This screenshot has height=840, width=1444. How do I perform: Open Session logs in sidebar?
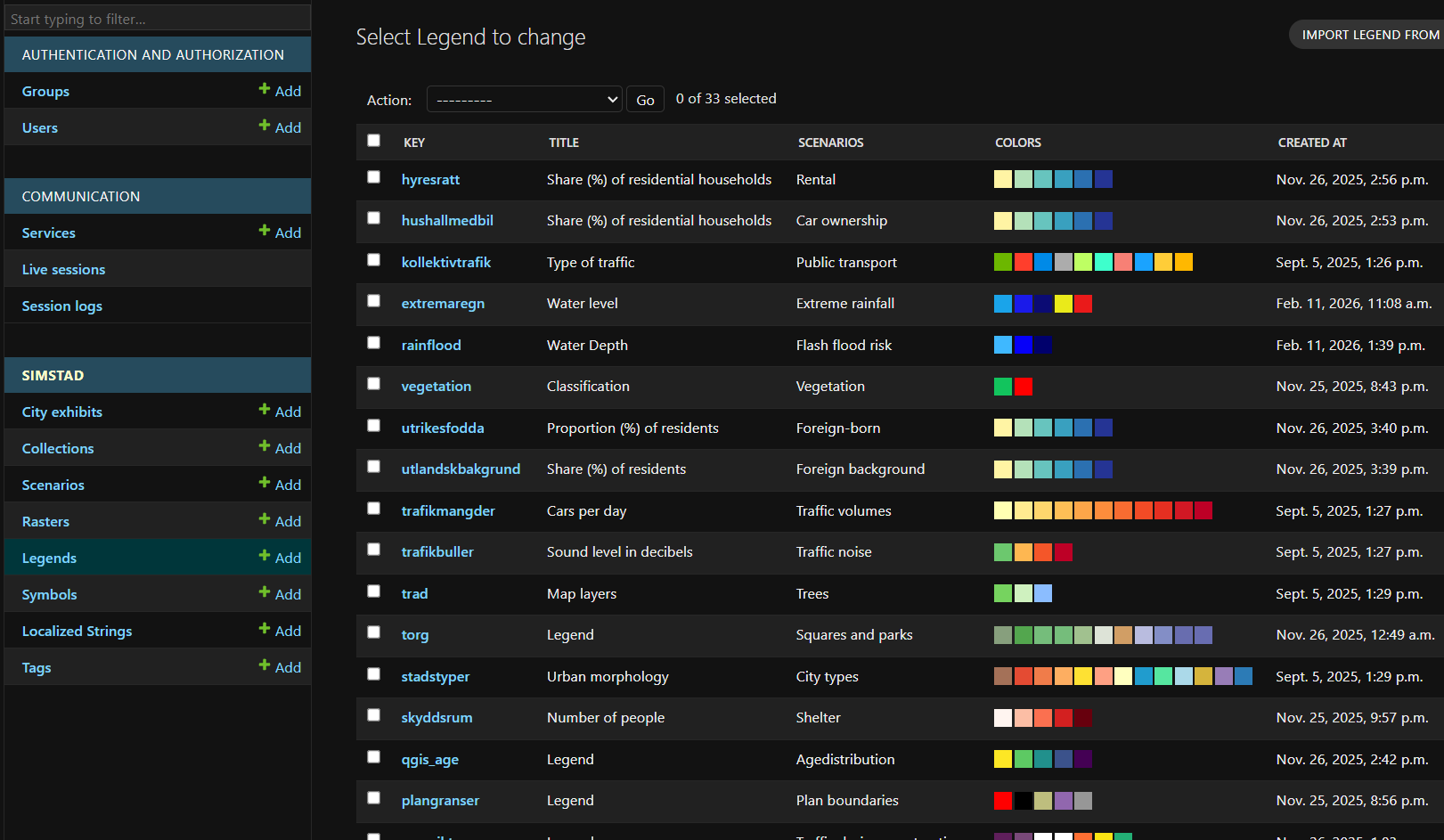point(62,306)
